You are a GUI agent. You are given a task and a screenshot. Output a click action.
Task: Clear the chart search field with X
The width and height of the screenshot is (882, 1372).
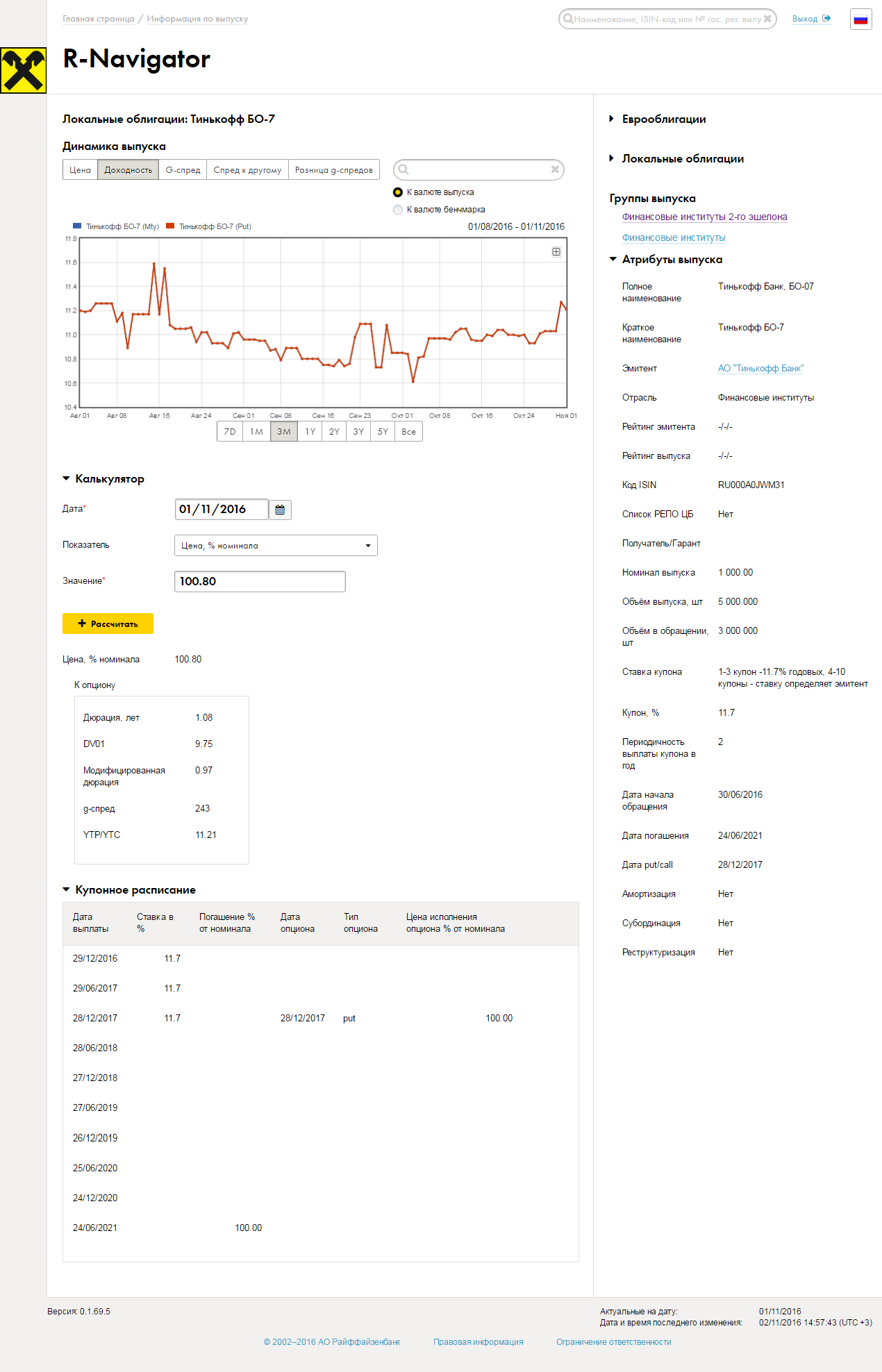555,169
